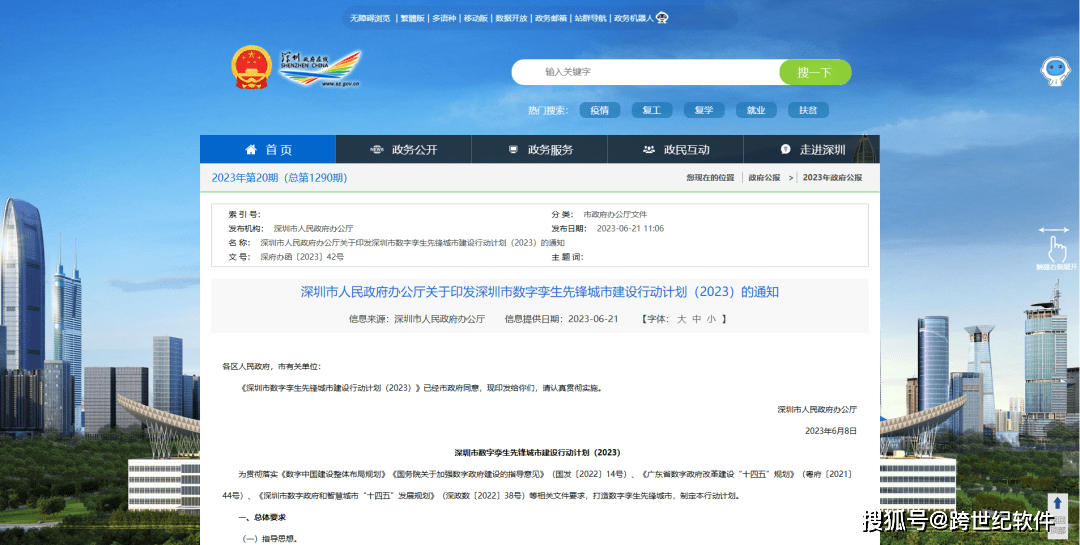This screenshot has height=545, width=1080.
Task: Open 走进深圳 navigation tab
Action: (811, 150)
